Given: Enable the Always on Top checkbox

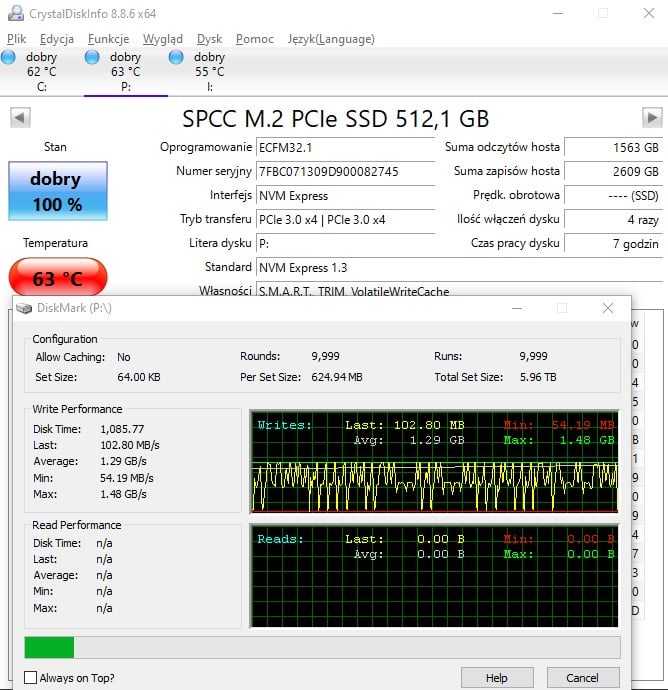Looking at the screenshot, I should (x=30, y=678).
